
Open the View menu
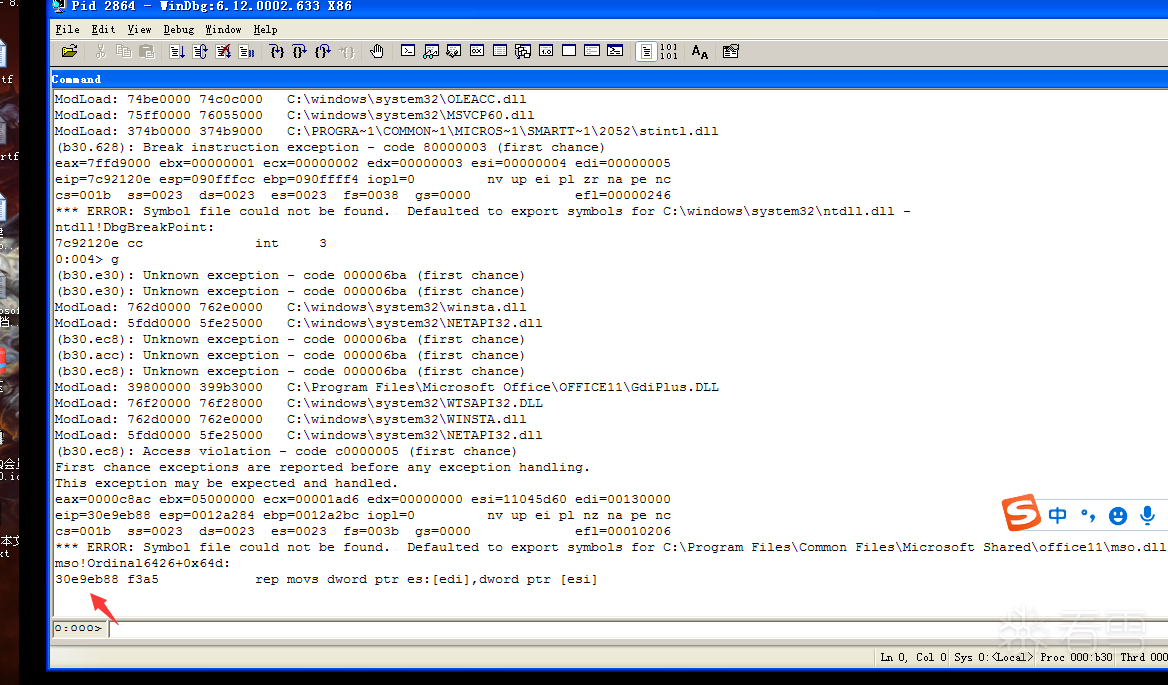(139, 30)
